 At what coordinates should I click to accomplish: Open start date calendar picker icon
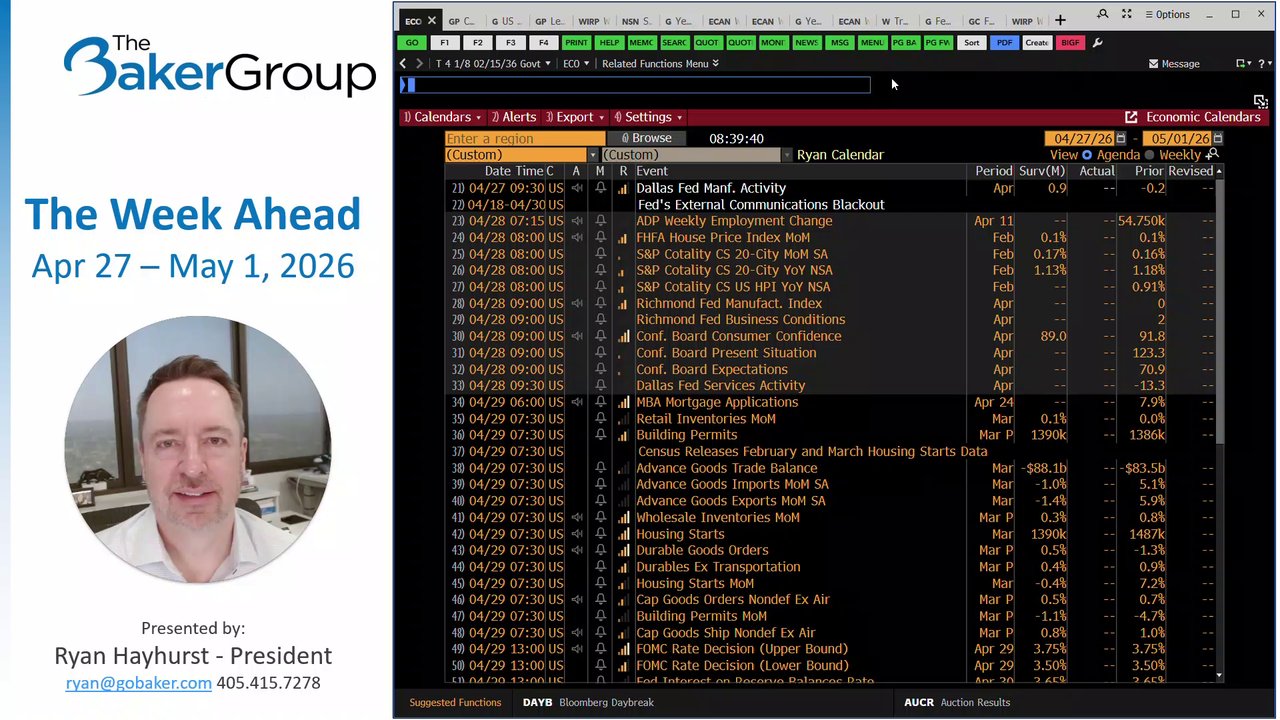(1121, 138)
